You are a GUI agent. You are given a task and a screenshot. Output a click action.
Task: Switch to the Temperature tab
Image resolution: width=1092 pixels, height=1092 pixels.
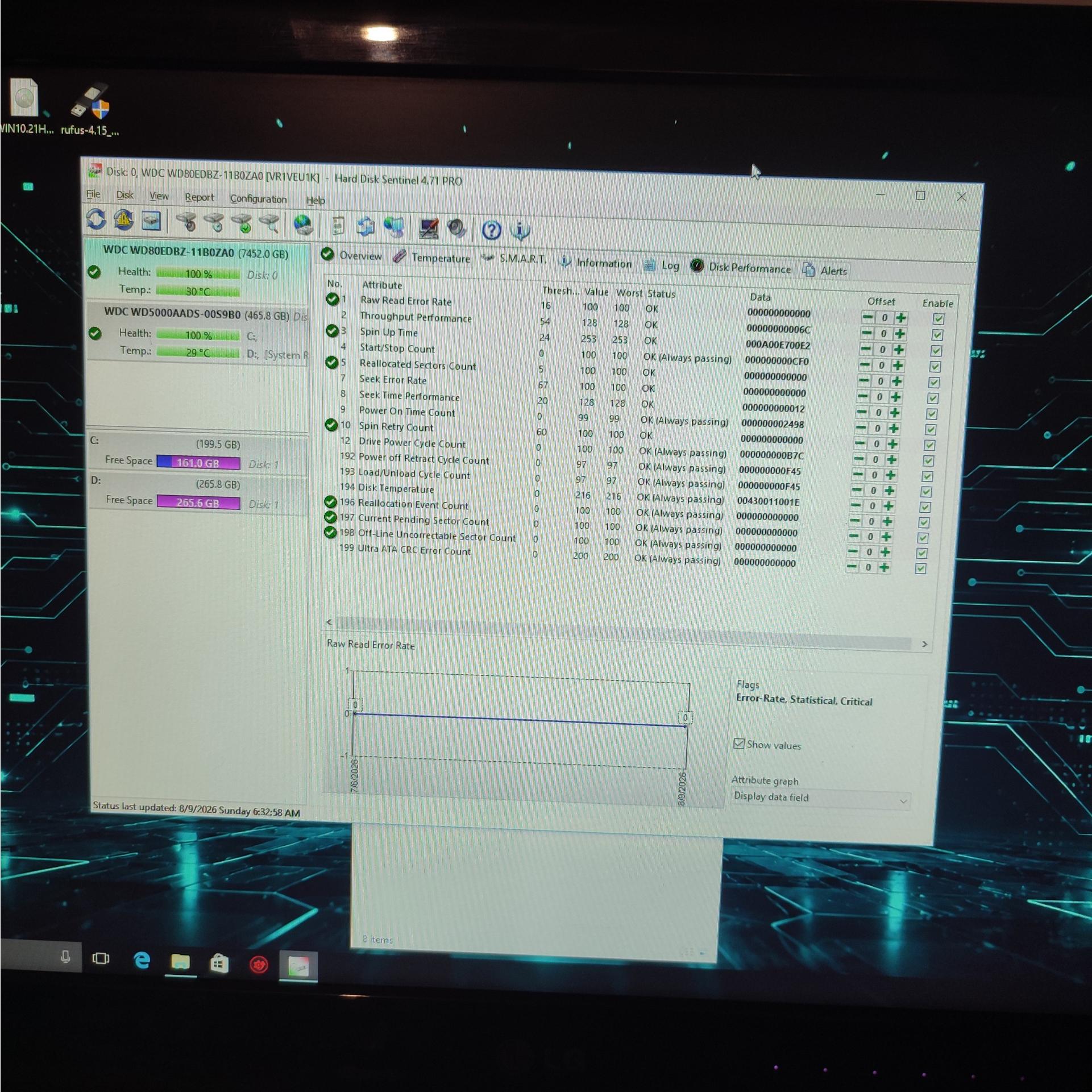click(x=433, y=258)
